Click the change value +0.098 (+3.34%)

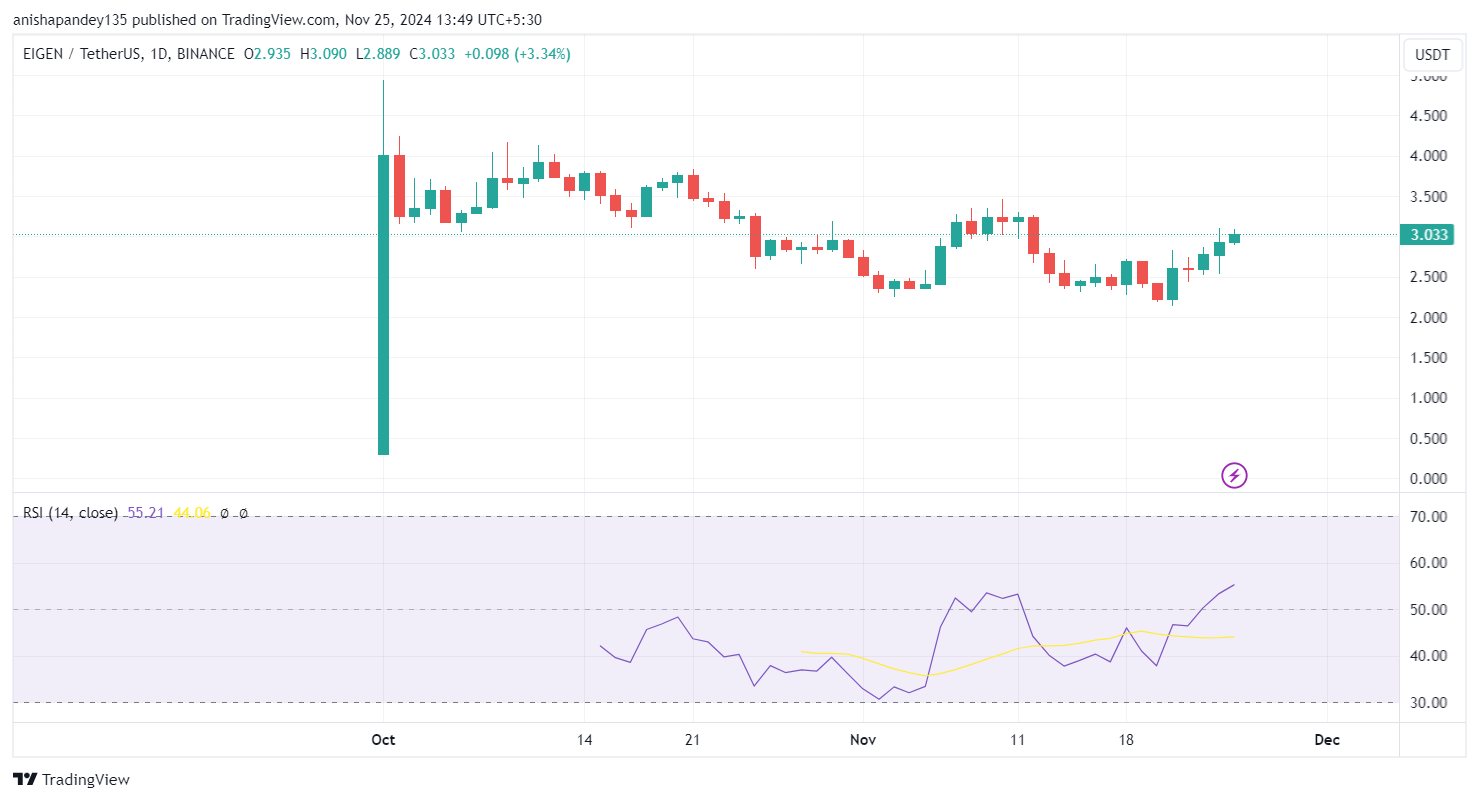tap(516, 54)
